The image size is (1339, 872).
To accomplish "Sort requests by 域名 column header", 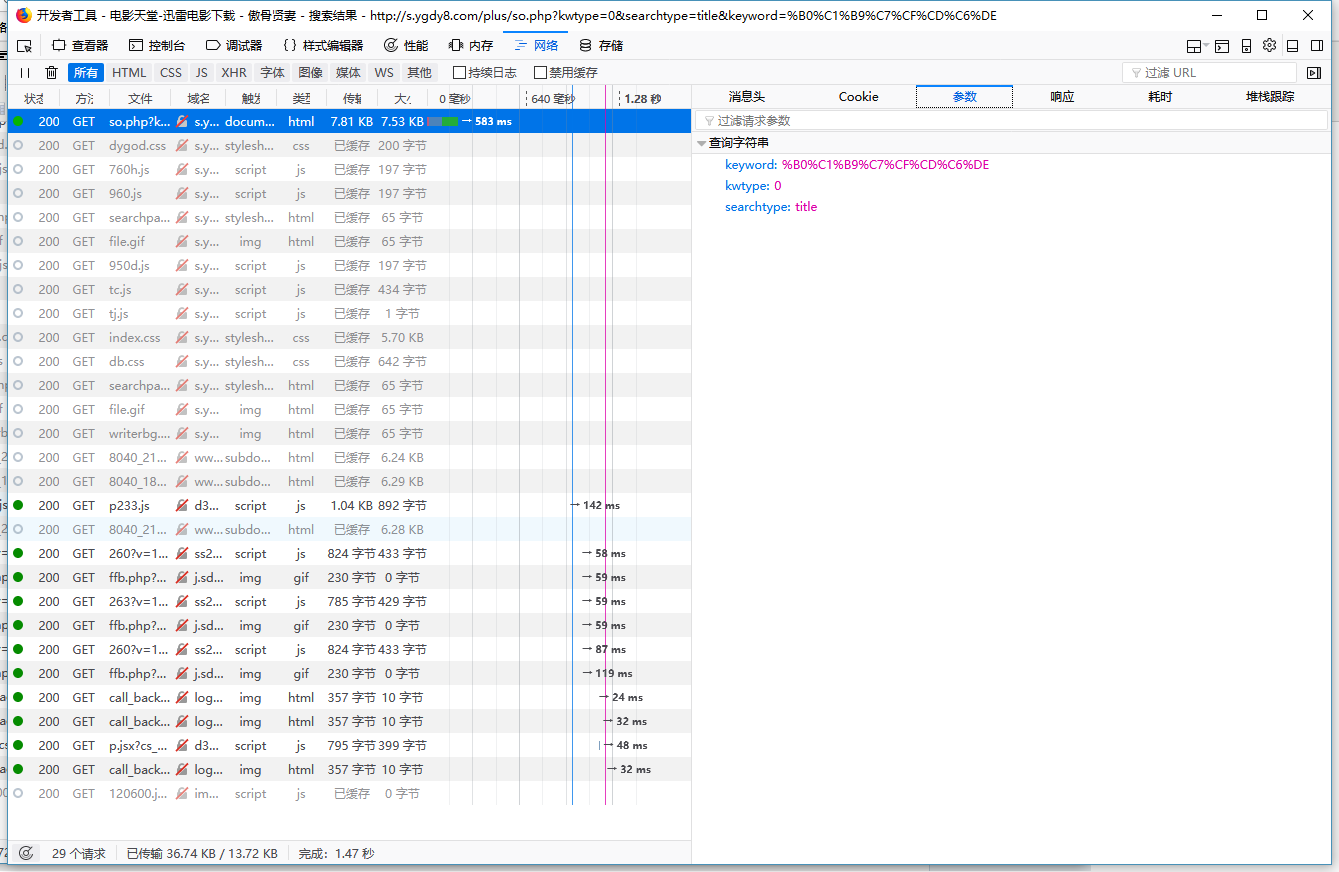I will pyautogui.click(x=199, y=98).
